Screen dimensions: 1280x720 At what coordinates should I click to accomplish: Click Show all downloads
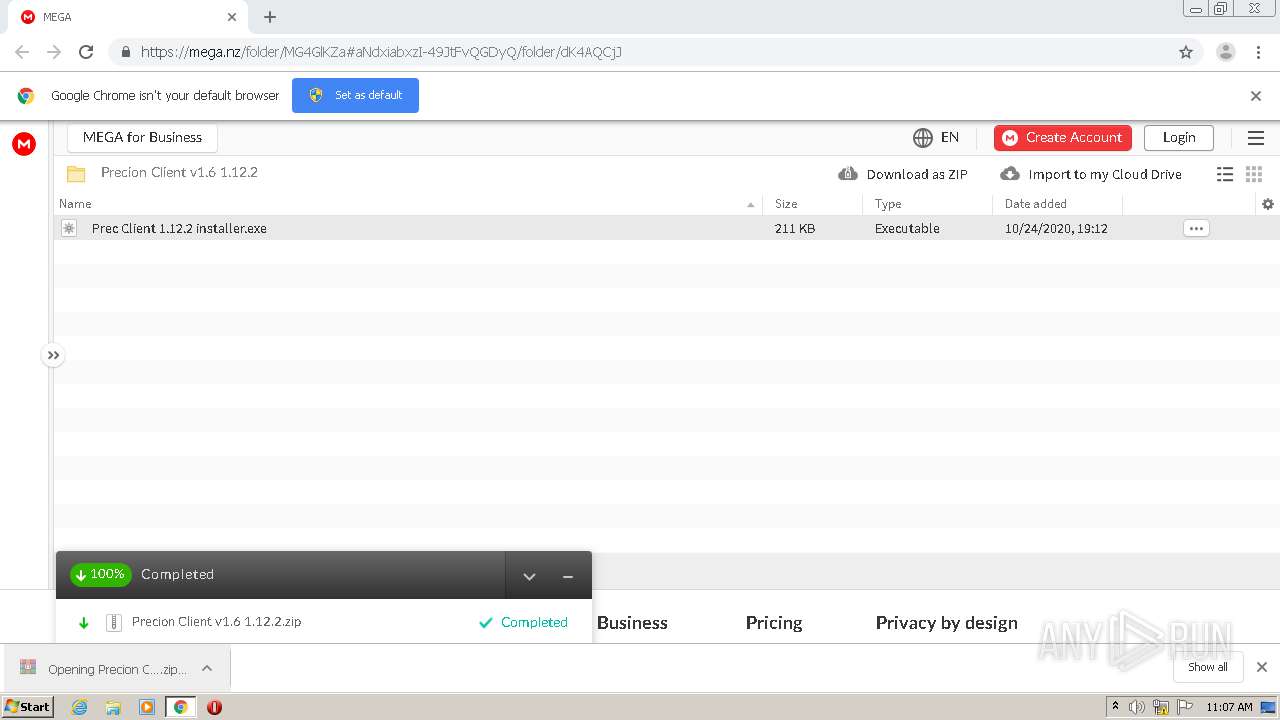1208,667
